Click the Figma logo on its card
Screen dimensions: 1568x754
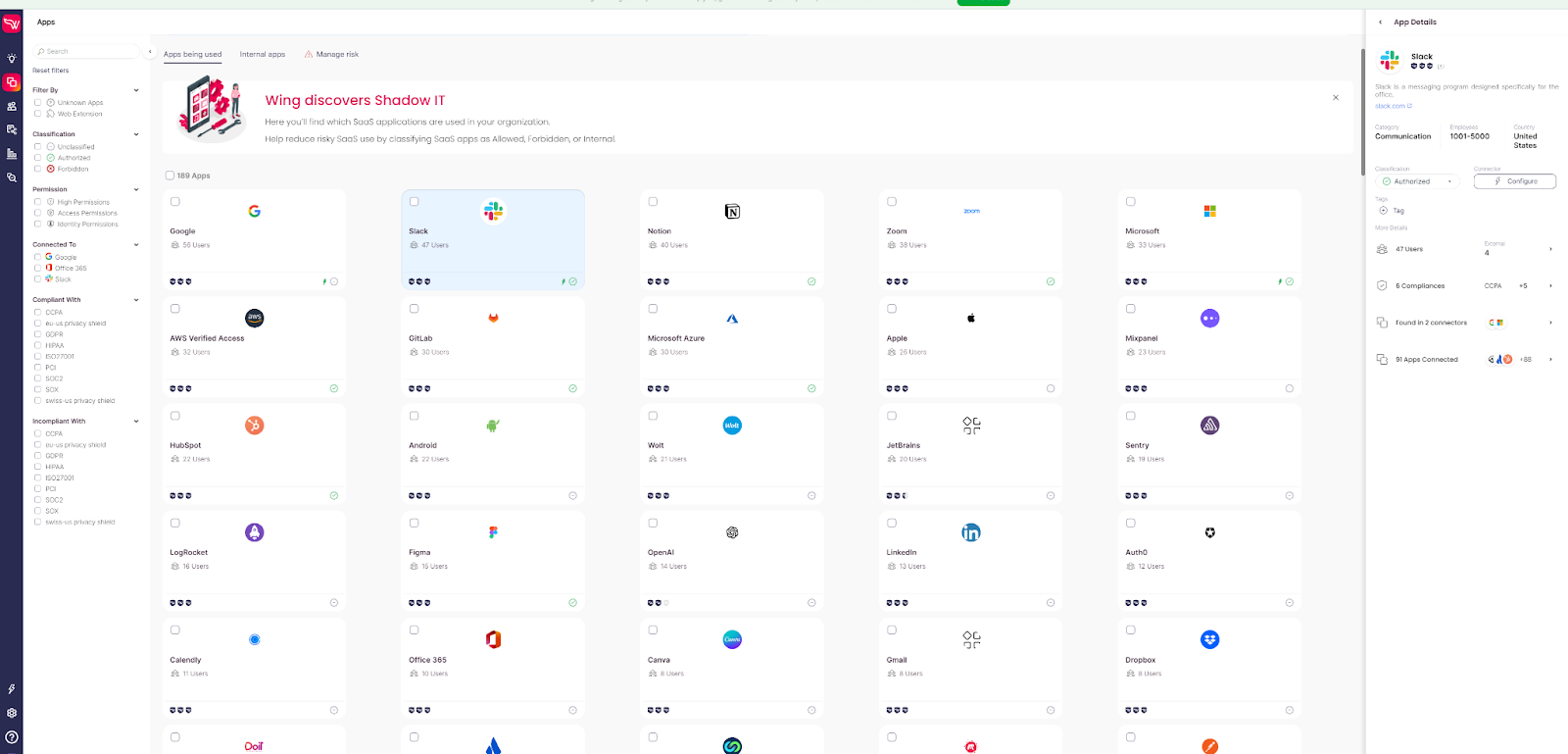coord(493,532)
